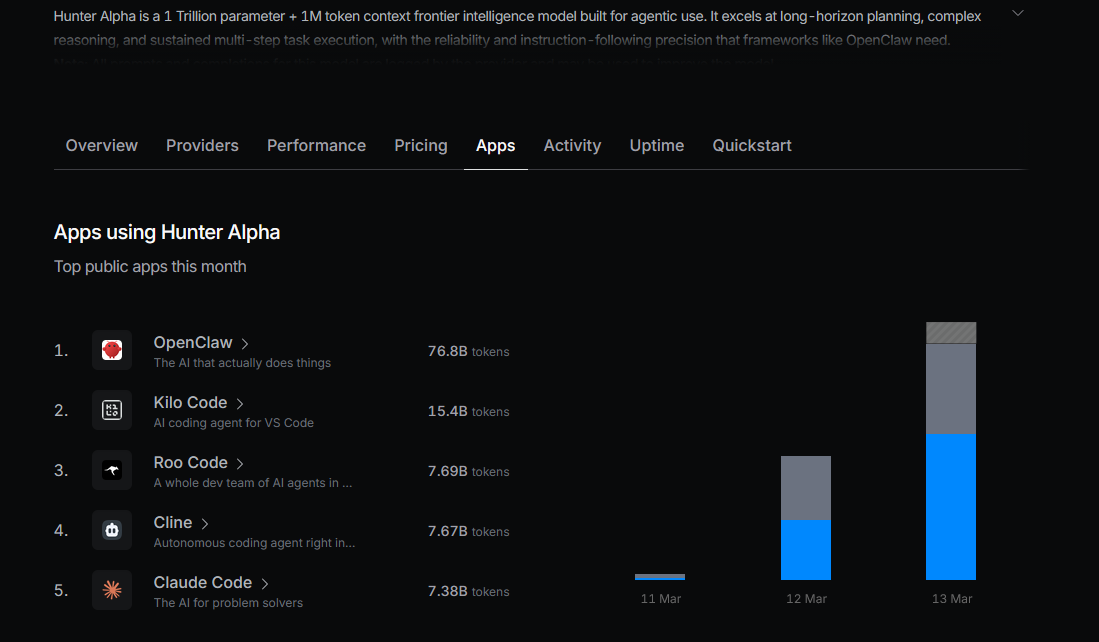Click the Cline robot app icon
This screenshot has width=1099, height=642.
(x=111, y=530)
